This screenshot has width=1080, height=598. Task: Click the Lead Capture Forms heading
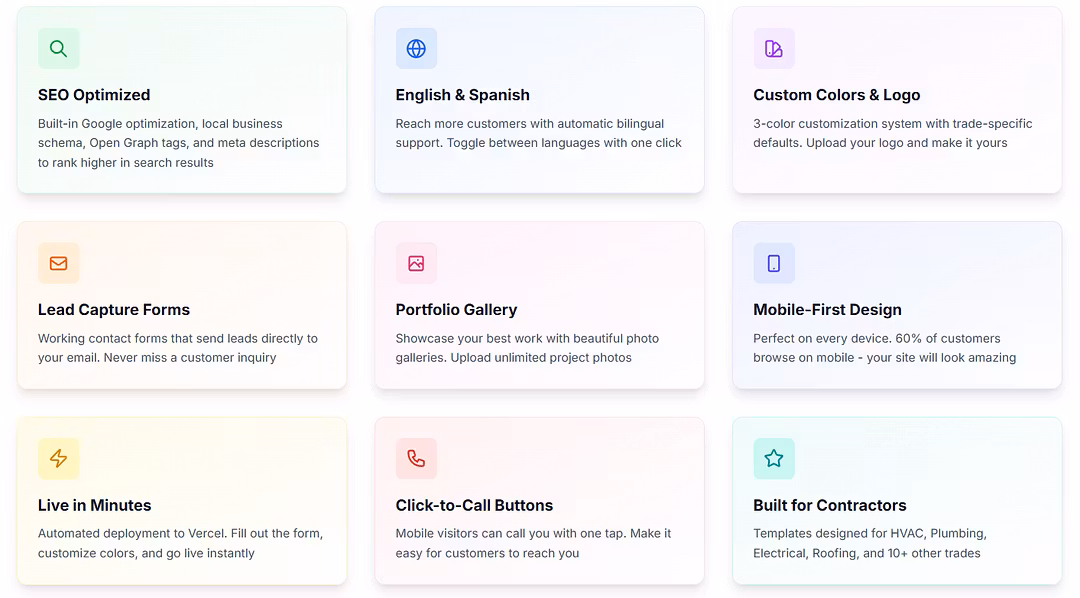tap(114, 310)
